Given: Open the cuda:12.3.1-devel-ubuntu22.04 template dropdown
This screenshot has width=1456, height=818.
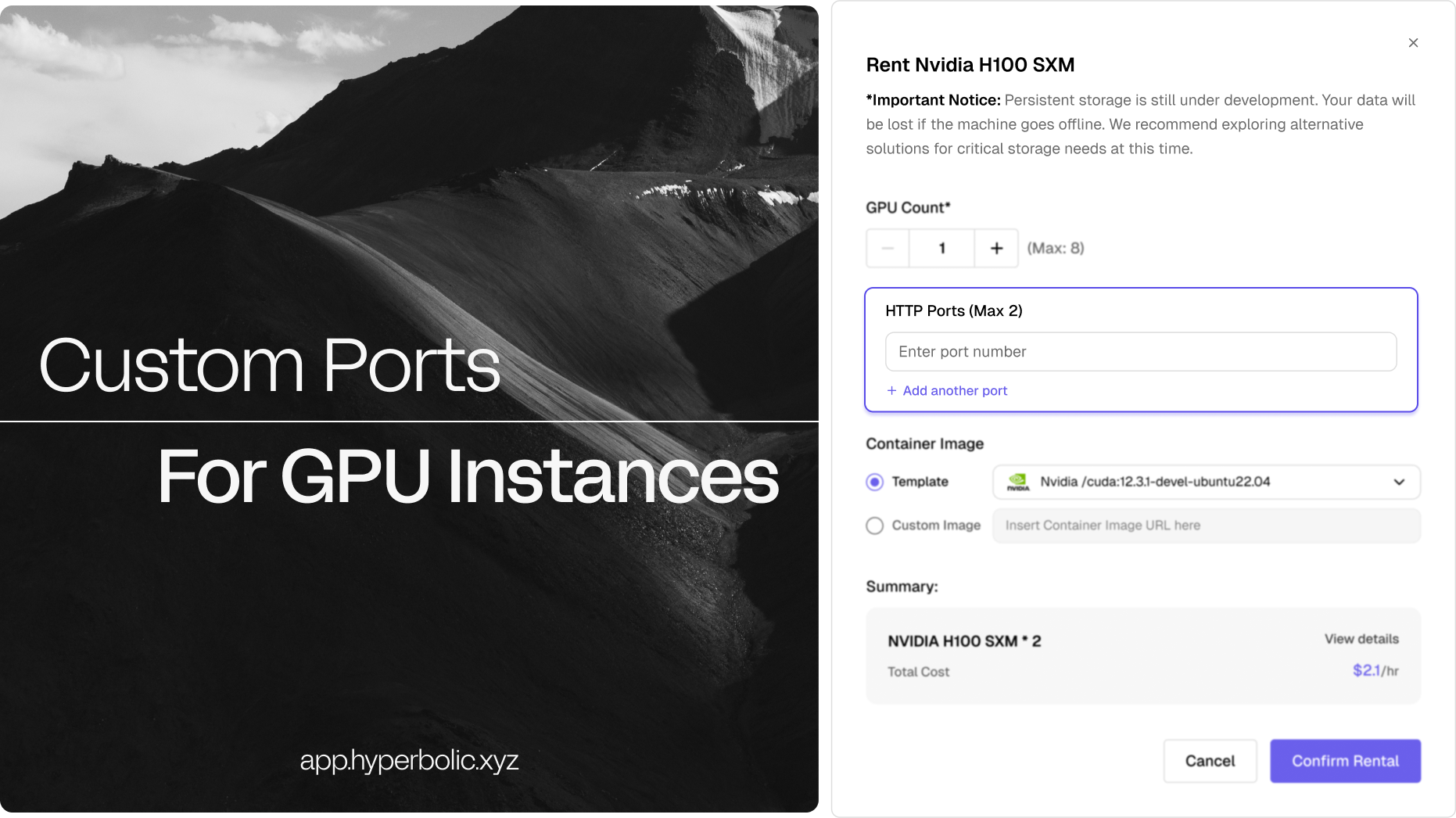Looking at the screenshot, I should click(x=1207, y=483).
